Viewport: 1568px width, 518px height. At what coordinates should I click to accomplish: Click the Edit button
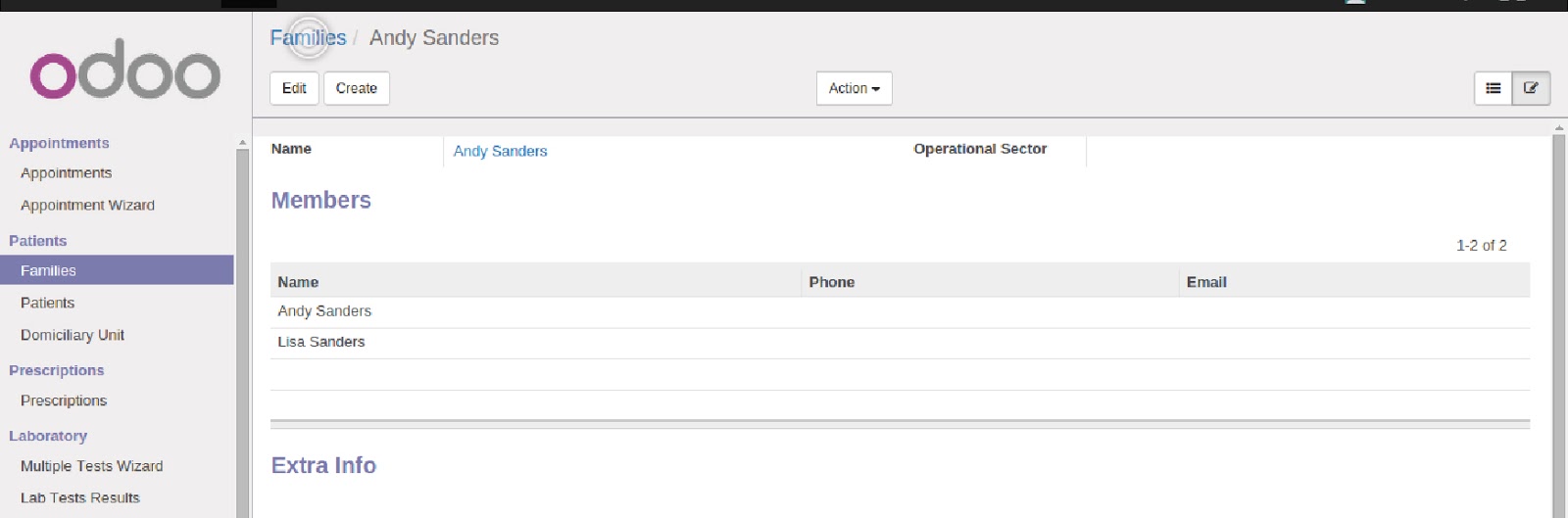294,88
